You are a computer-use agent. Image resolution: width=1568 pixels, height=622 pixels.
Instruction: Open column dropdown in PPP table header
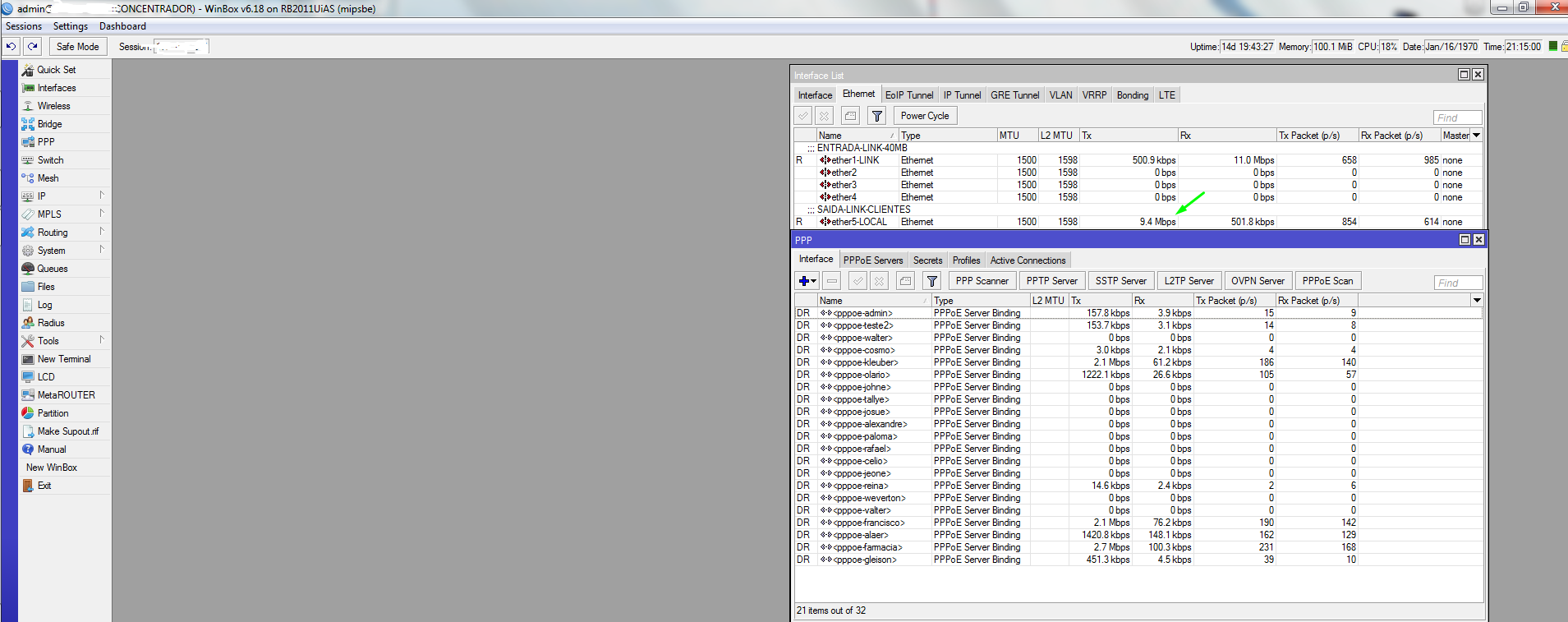[x=1477, y=301]
